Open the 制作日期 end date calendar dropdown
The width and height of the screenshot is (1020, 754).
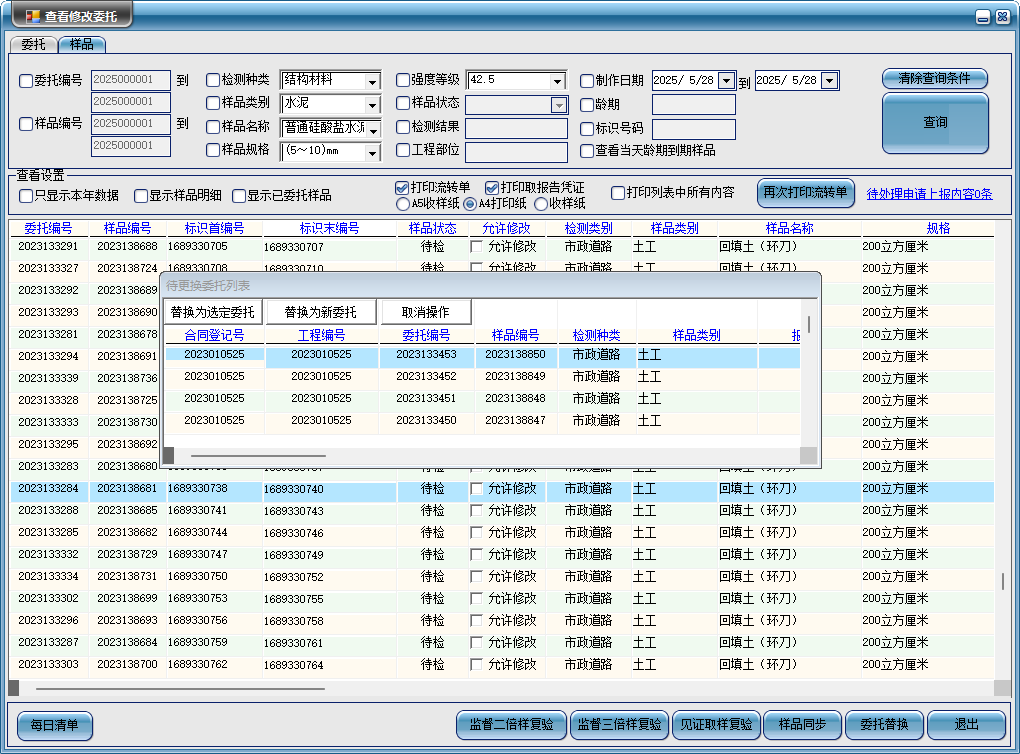(829, 81)
